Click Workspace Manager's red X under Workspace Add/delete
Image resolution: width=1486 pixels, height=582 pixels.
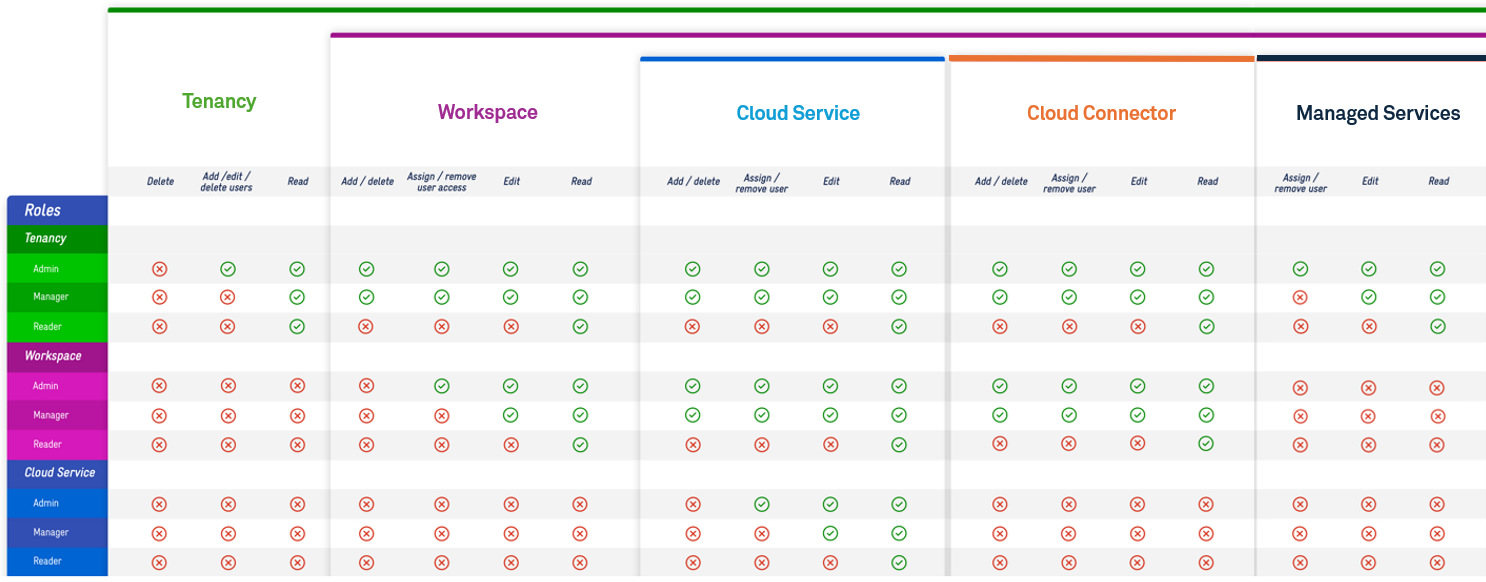[366, 415]
